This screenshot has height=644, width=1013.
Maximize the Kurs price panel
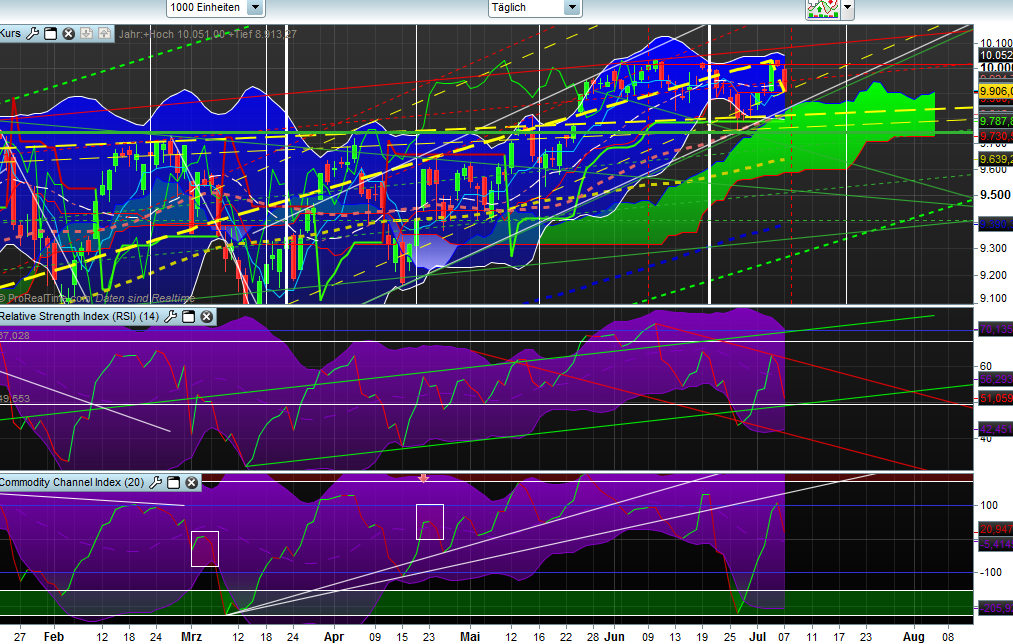click(x=50, y=34)
